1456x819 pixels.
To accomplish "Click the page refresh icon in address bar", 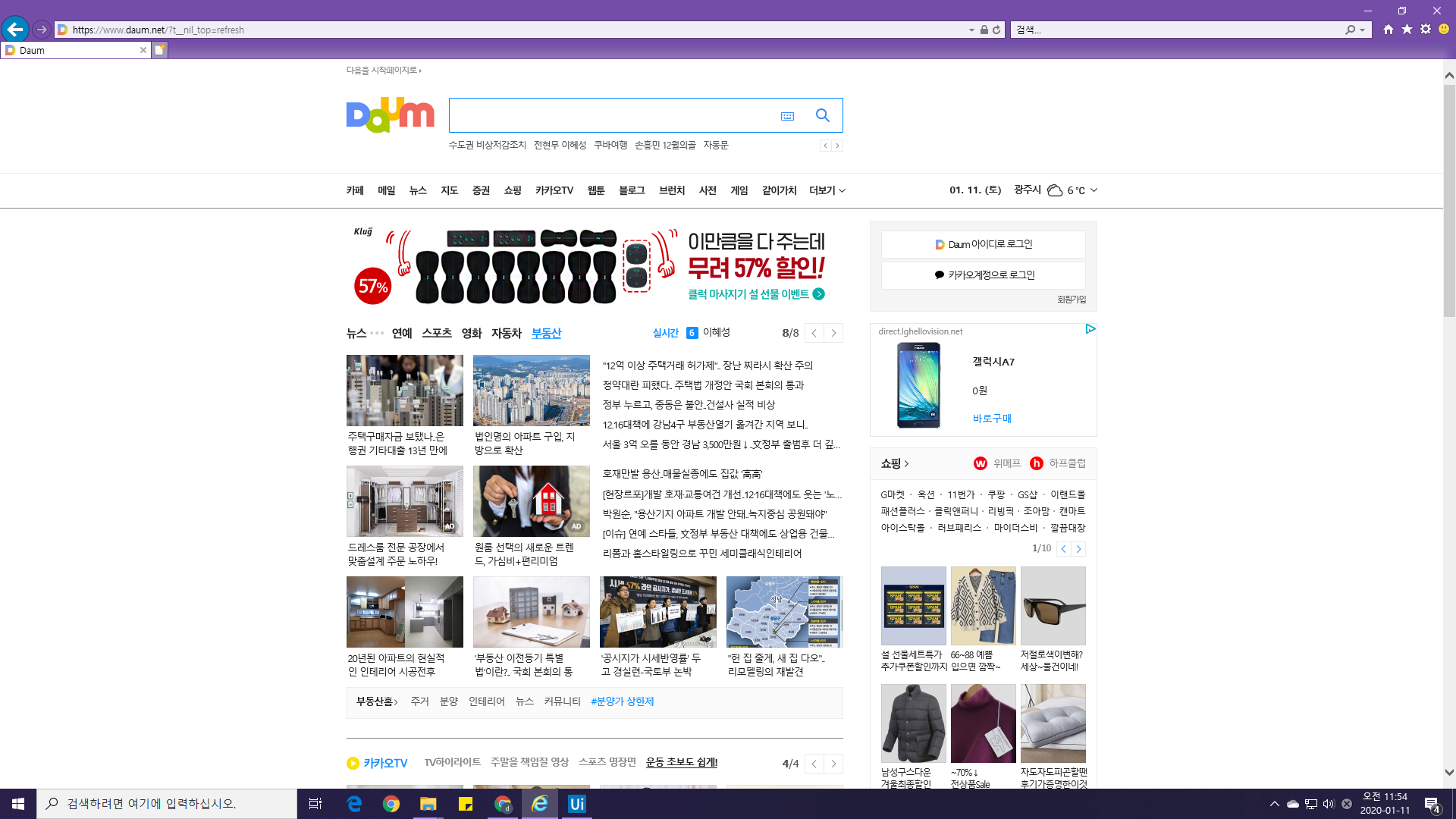I will pos(996,30).
